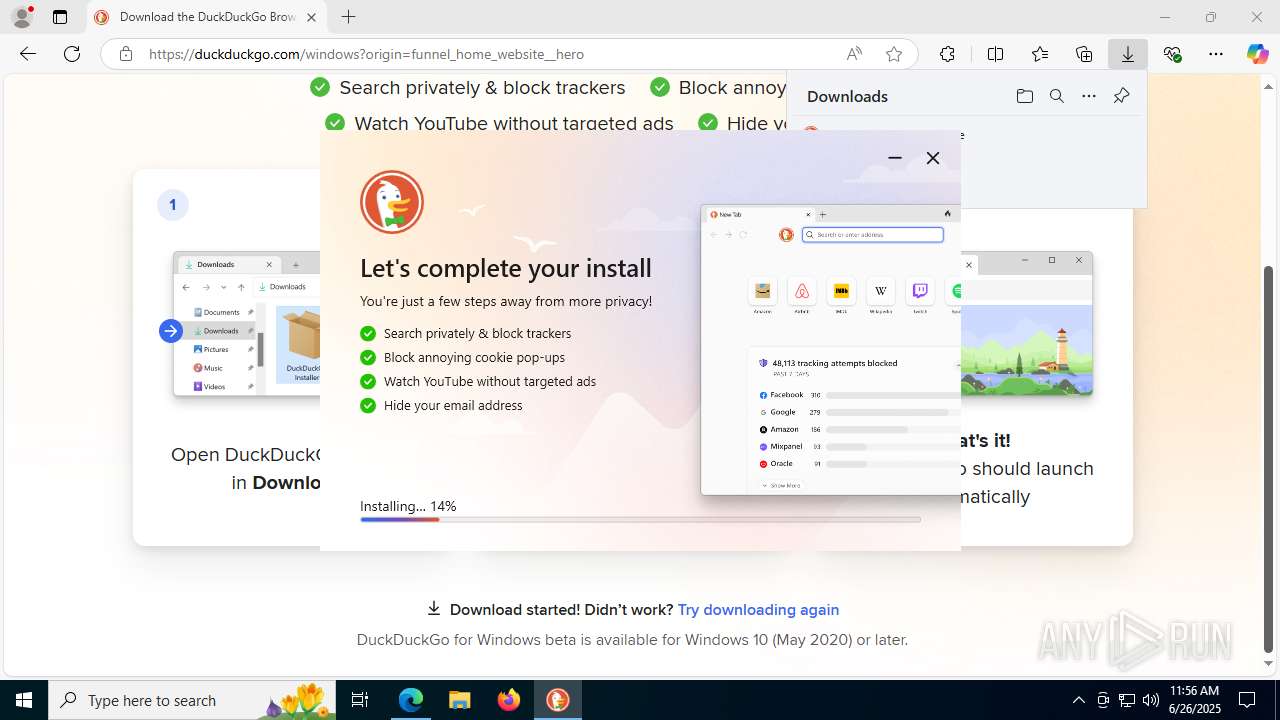Reload the page with the refresh icon

(x=72, y=54)
